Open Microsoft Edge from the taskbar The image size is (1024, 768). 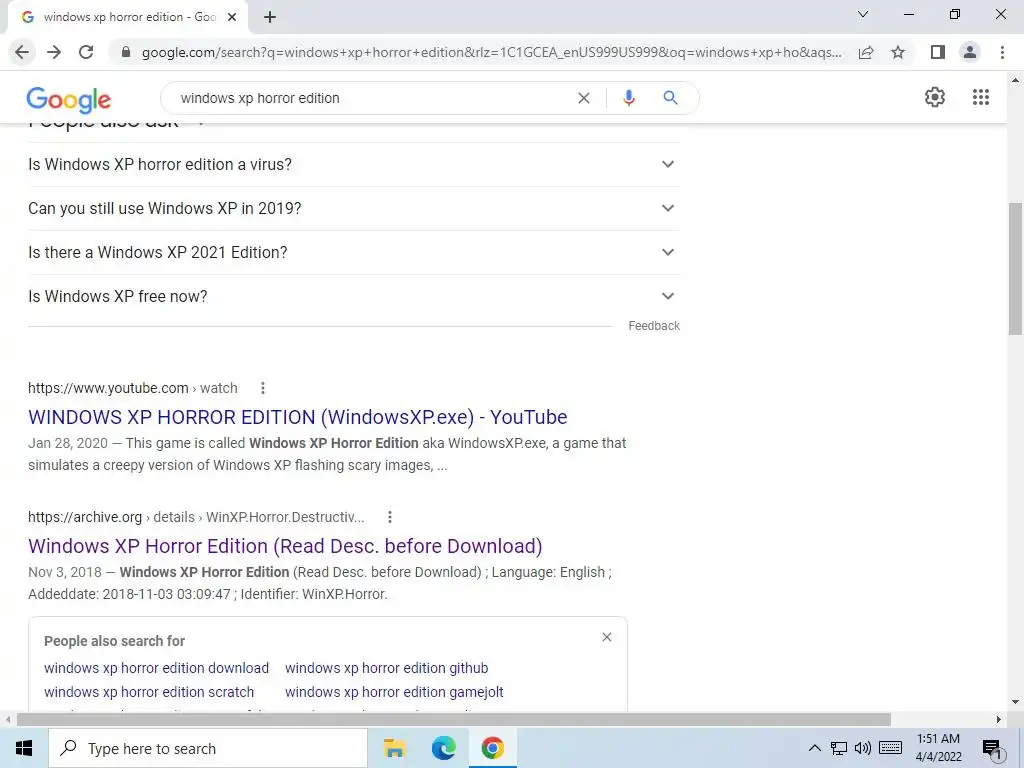(x=443, y=748)
